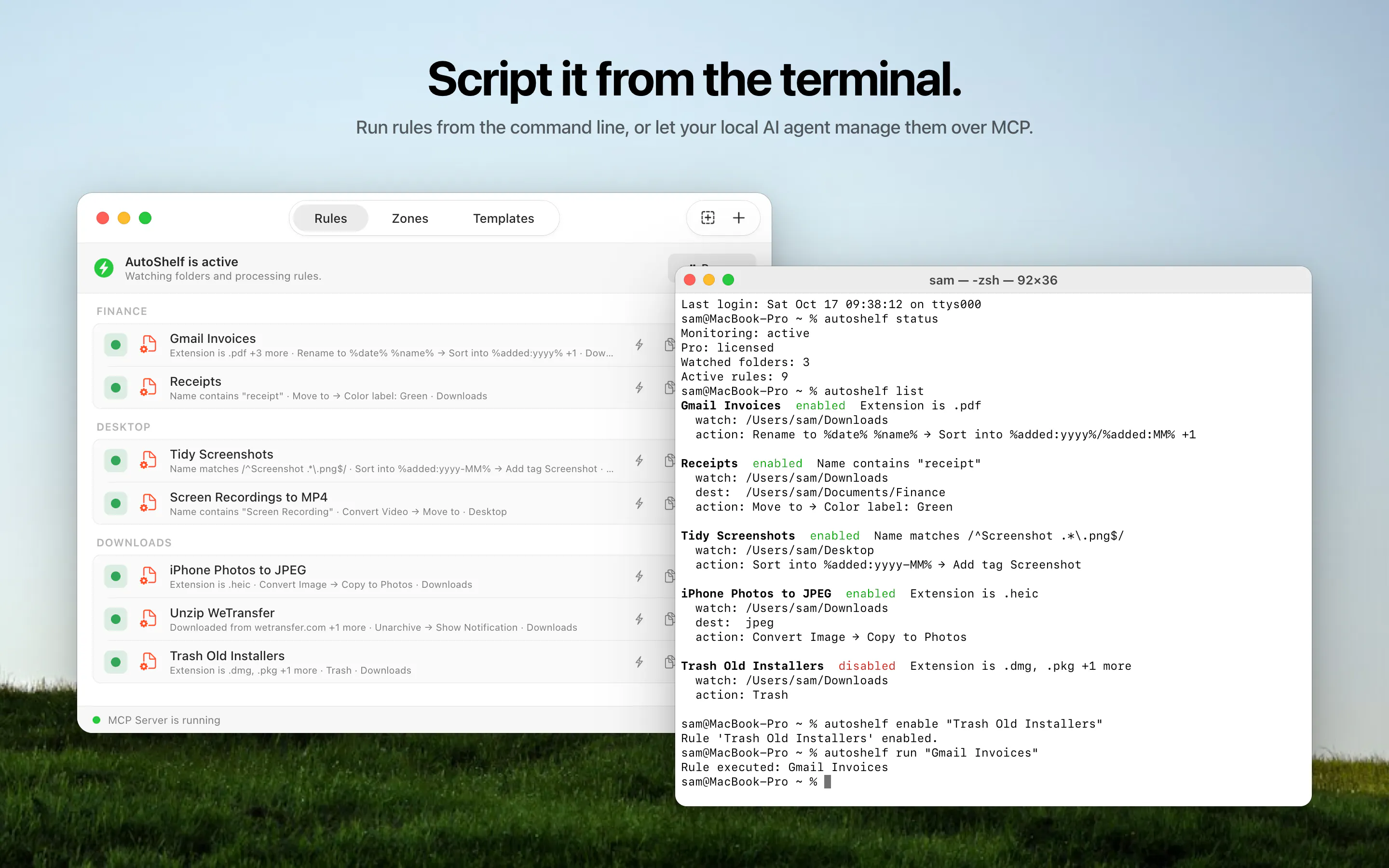Run Screen Recordings to MP4 lightning bolt
1389x868 pixels.
(639, 503)
